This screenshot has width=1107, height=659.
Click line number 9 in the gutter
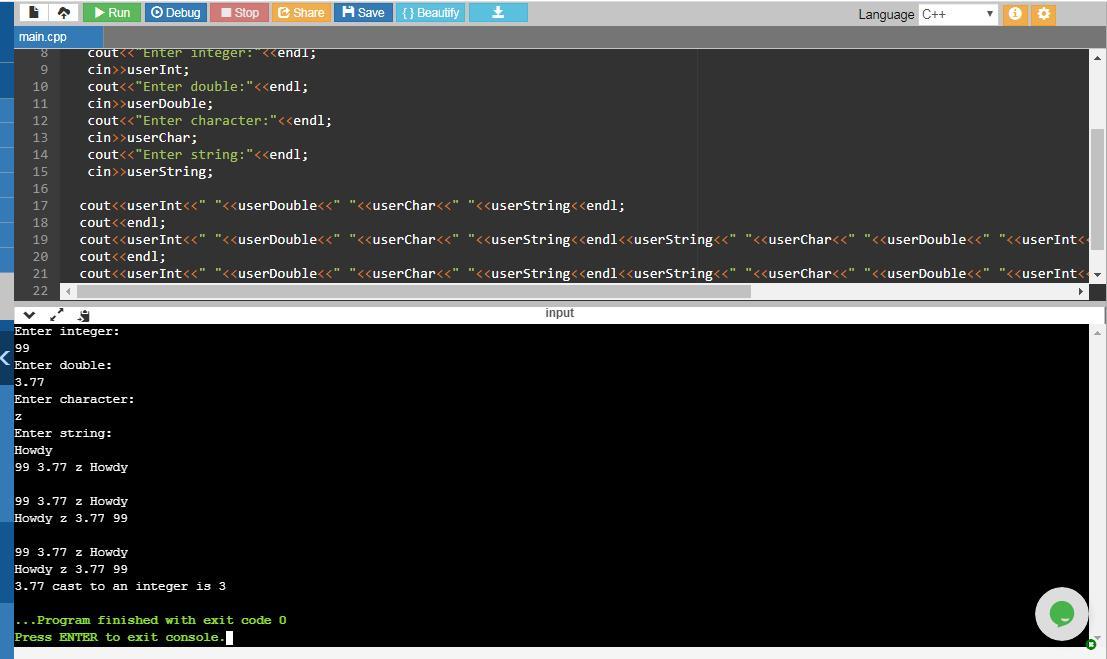click(44, 70)
